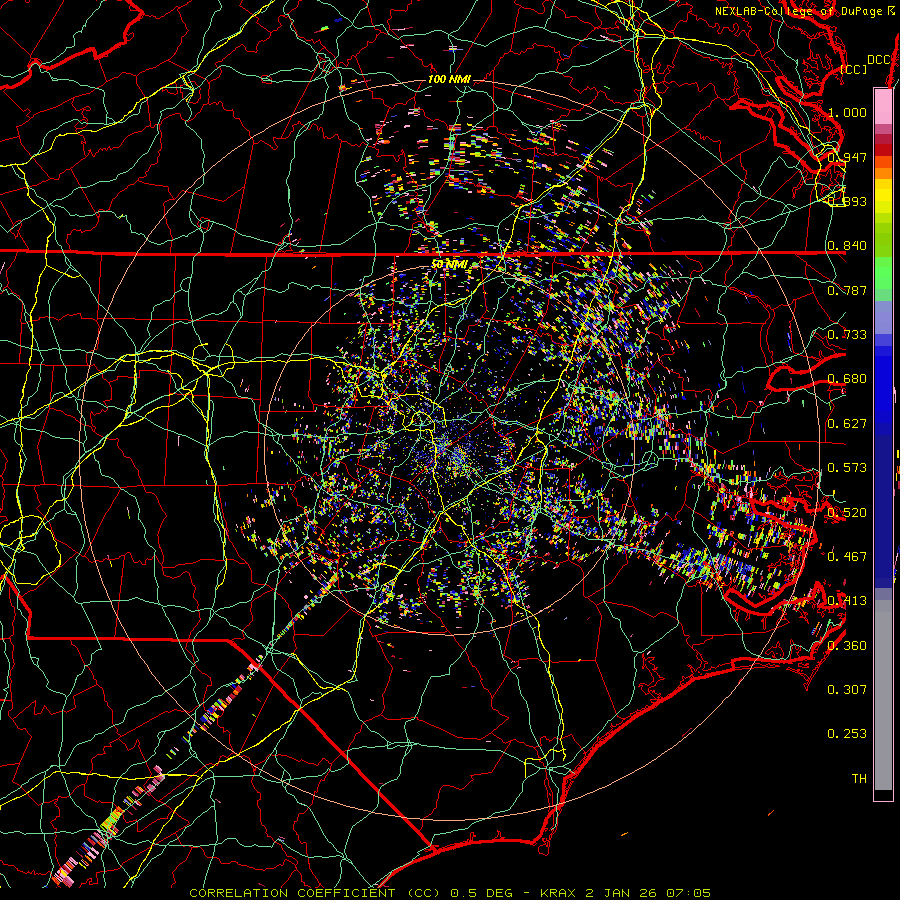Click the 0.893 scale value
The height and width of the screenshot is (900, 900).
(847, 201)
